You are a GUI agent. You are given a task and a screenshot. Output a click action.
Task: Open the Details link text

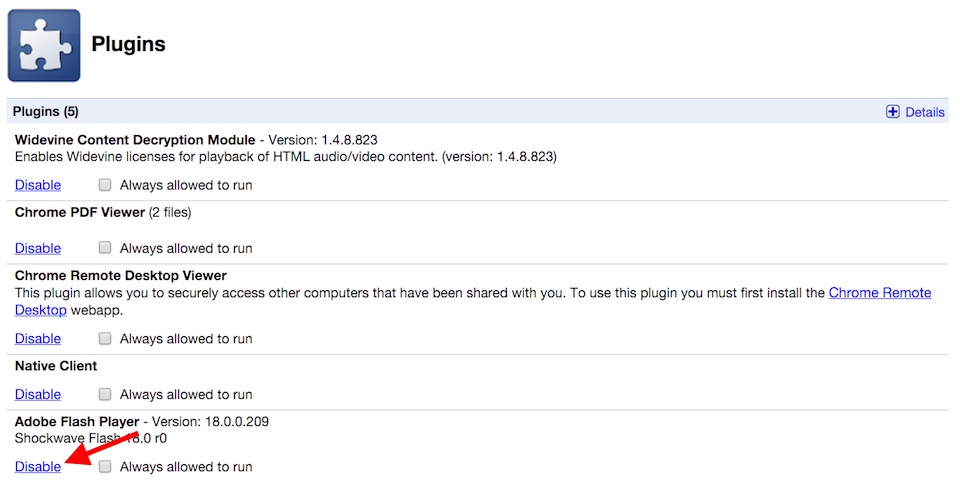pyautogui.click(x=924, y=112)
